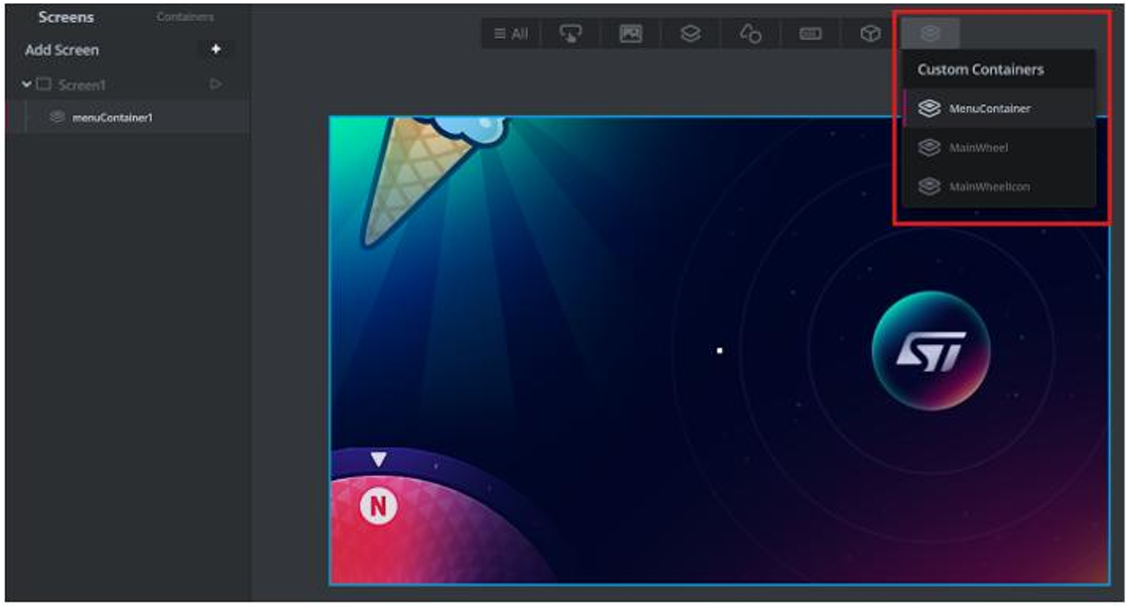
Task: Toggle the Custom Containers toolbar icon
Action: pos(930,33)
